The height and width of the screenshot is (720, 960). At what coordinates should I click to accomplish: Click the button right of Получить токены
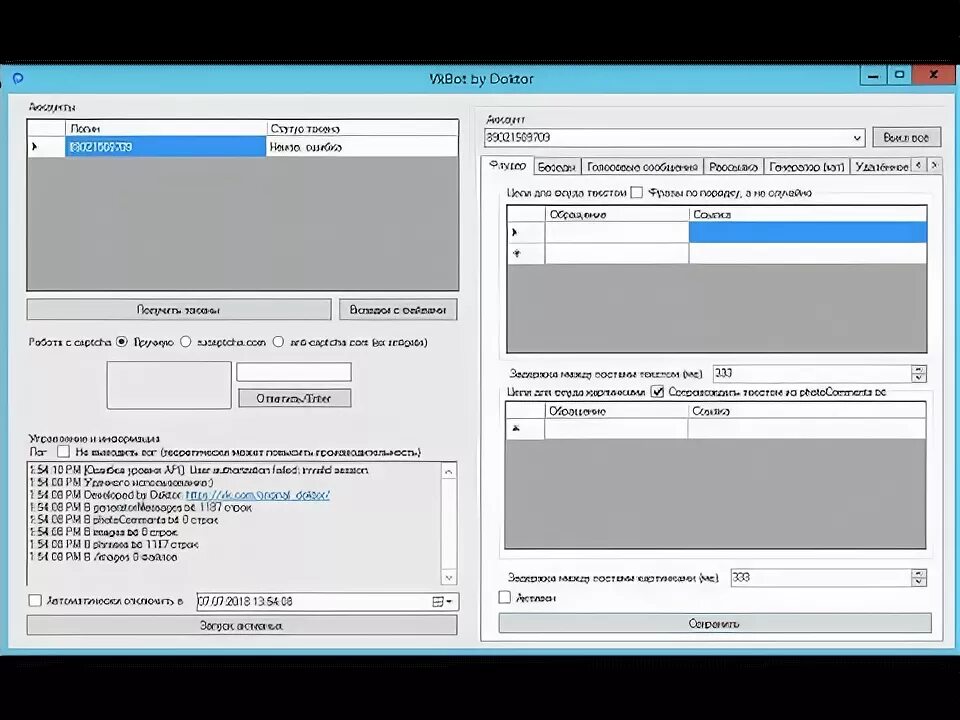pos(398,310)
